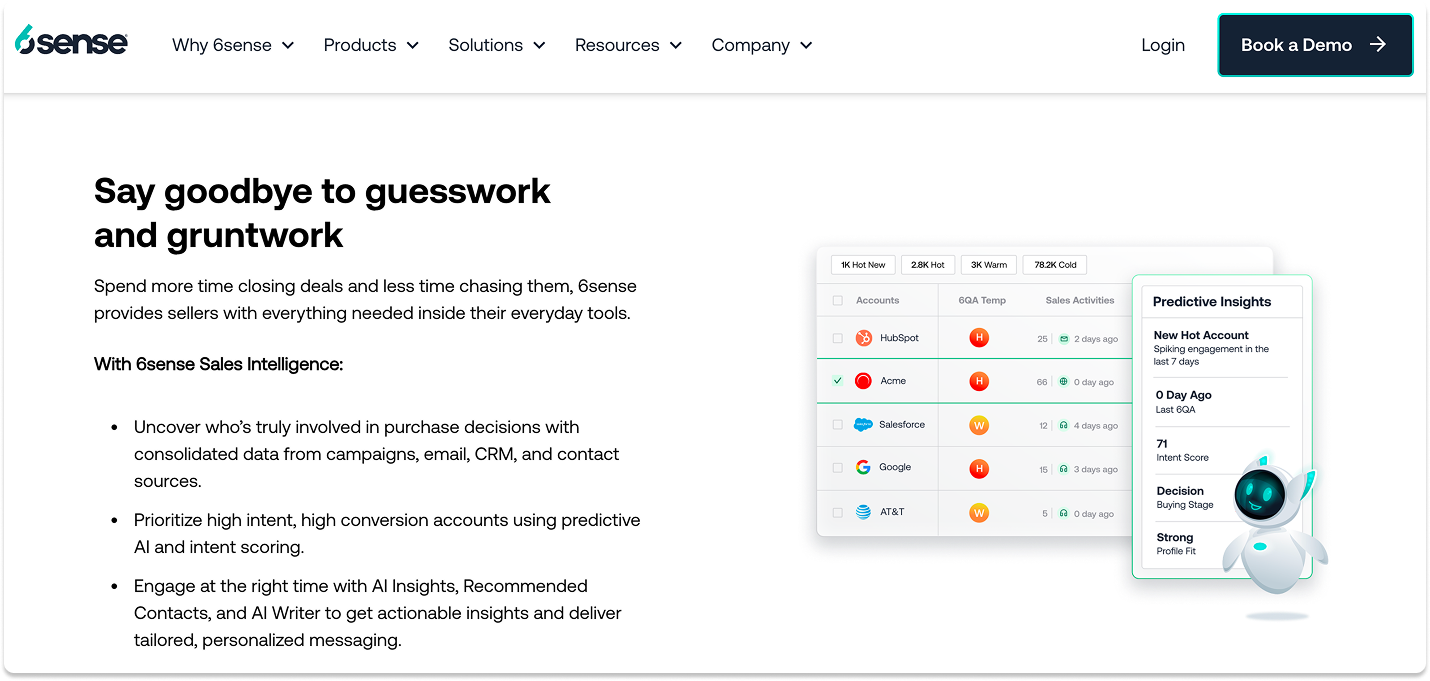Click Google's hot temperature H badge
The height and width of the screenshot is (681, 1430).
[979, 468]
